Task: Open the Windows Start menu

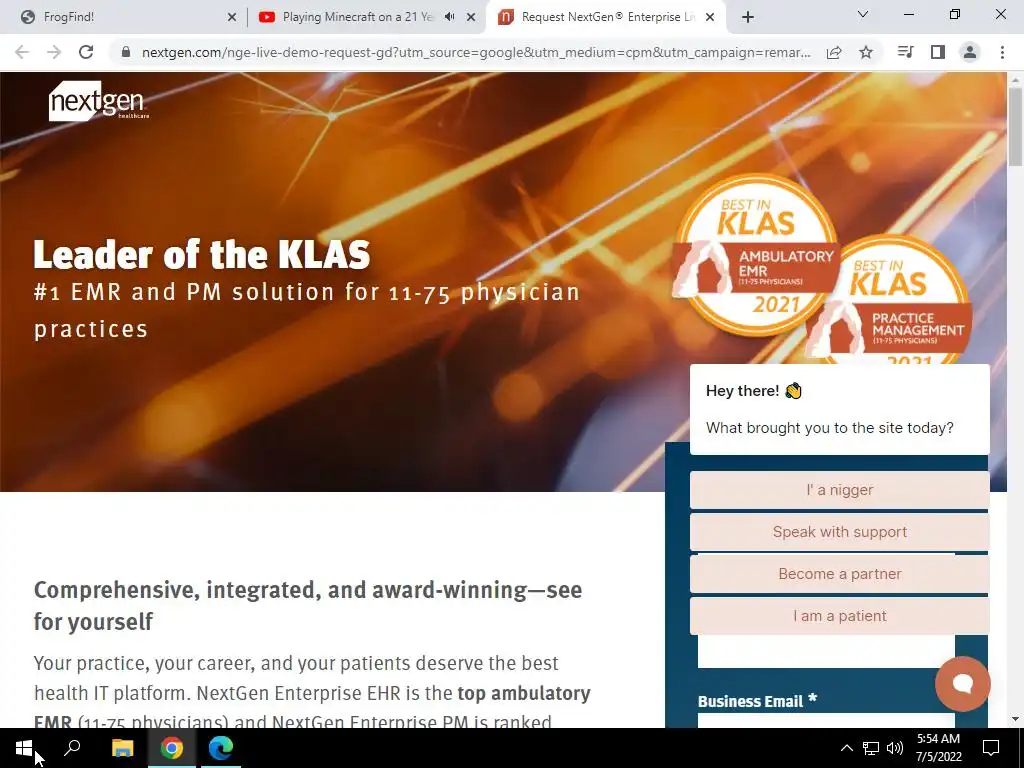Action: [x=24, y=748]
